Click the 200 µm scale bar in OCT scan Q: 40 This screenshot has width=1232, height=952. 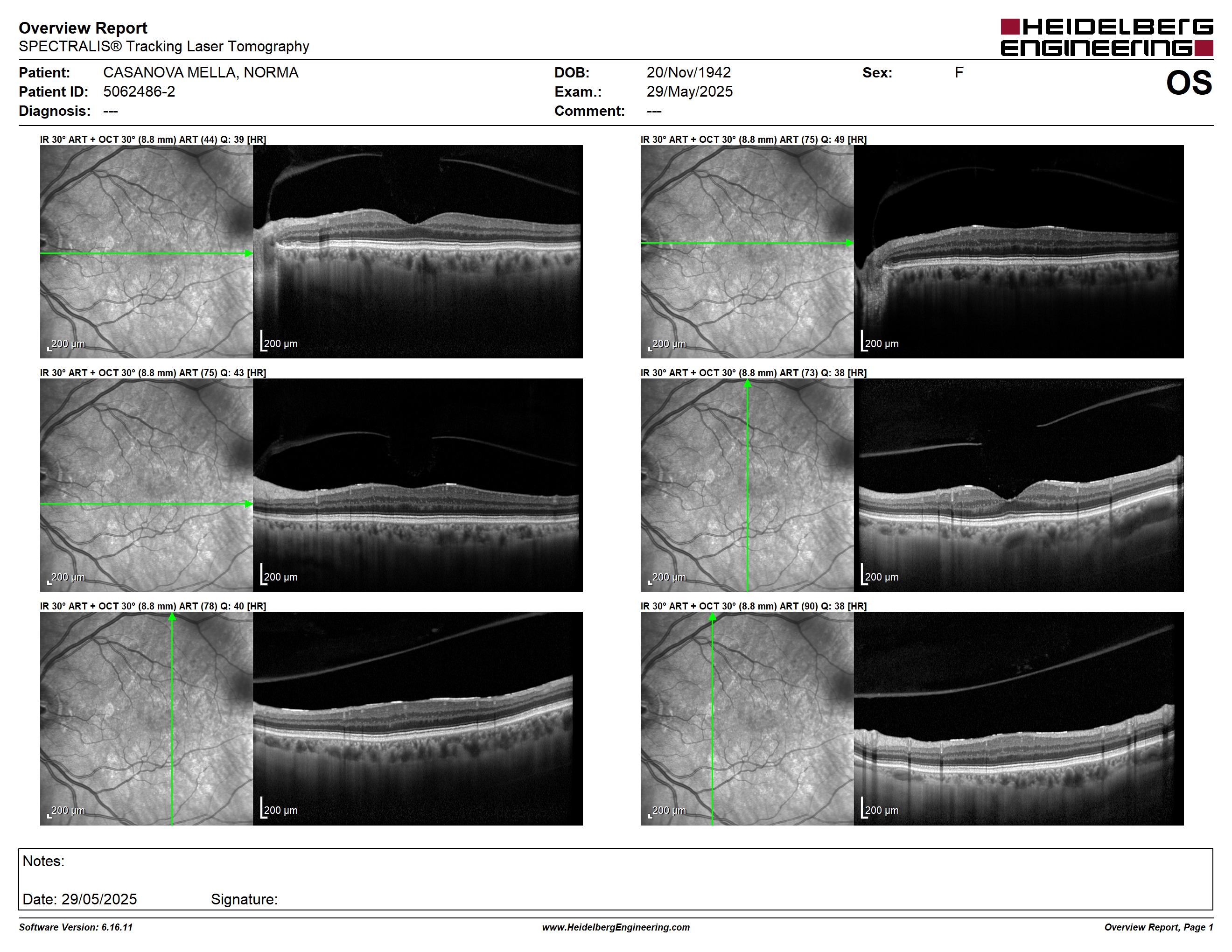(279, 808)
